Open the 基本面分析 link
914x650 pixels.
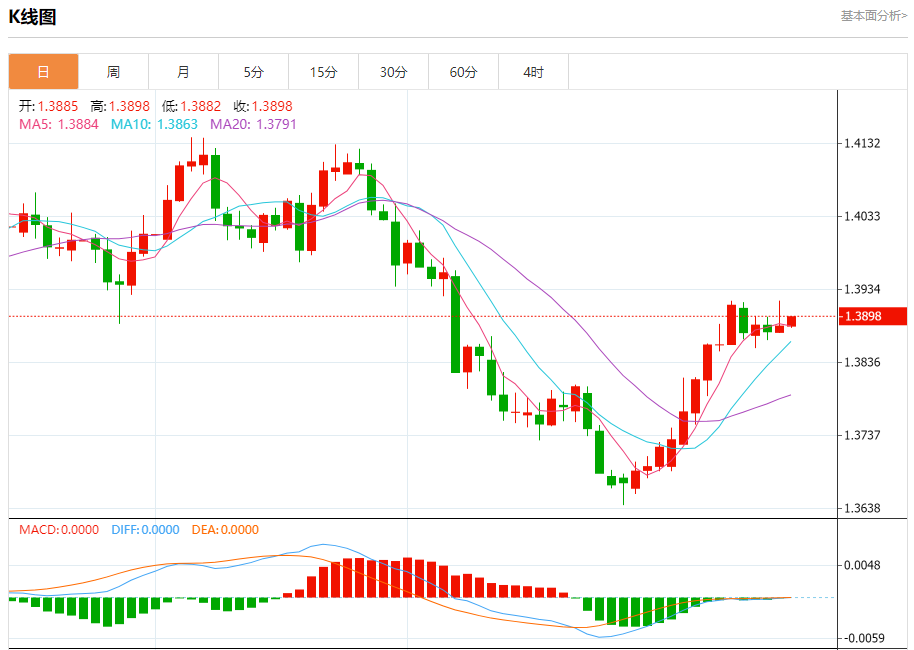point(873,16)
